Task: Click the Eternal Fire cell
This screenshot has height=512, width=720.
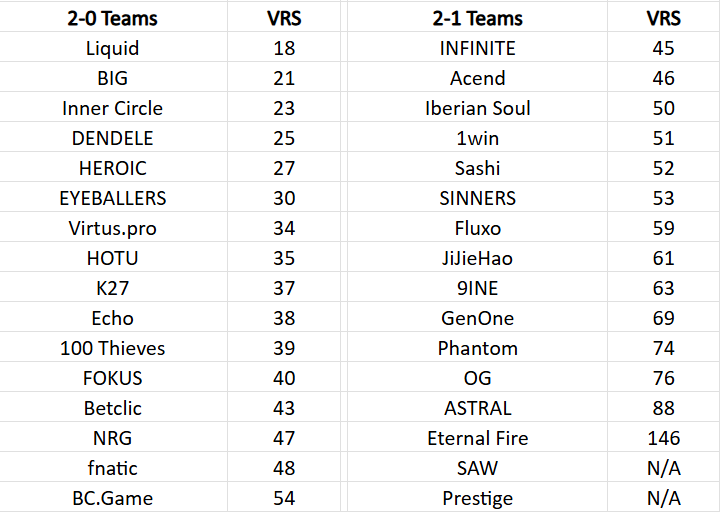Action: point(478,438)
